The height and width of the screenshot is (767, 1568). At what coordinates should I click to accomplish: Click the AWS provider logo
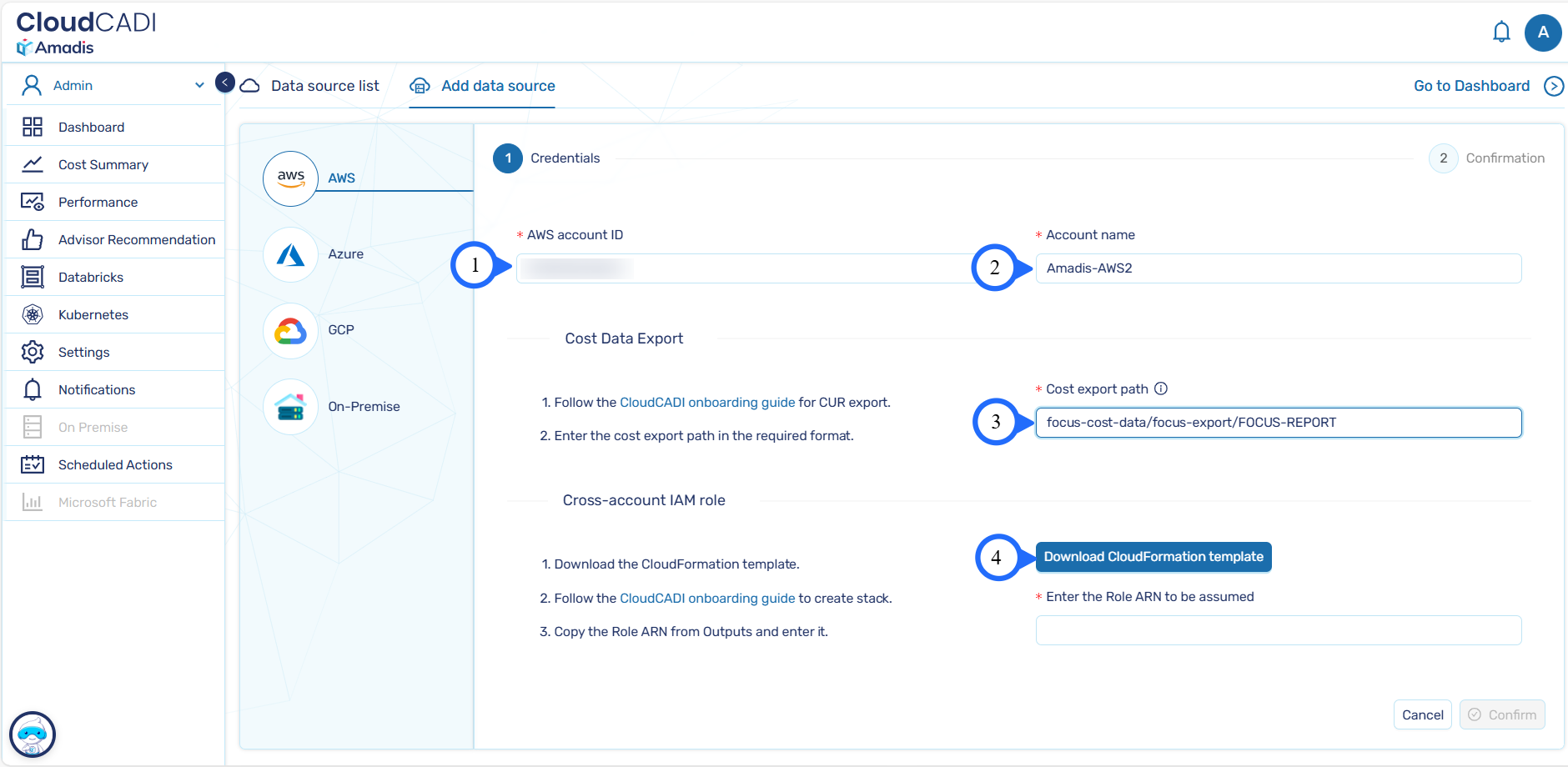point(290,178)
